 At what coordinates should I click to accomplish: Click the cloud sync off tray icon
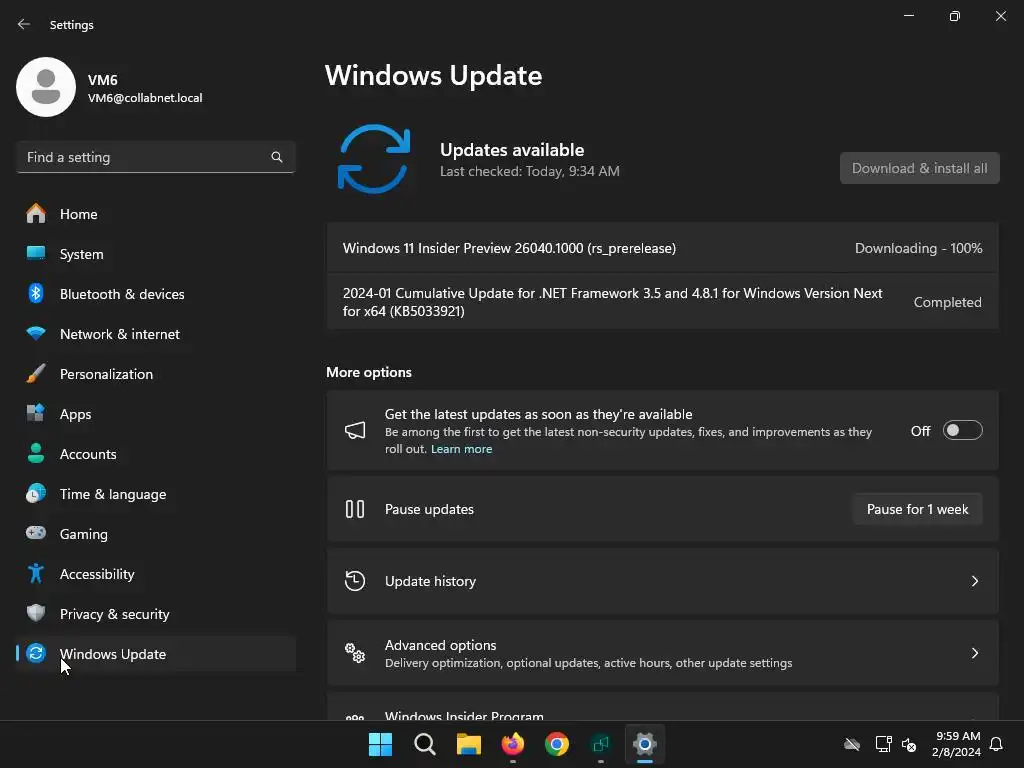852,744
